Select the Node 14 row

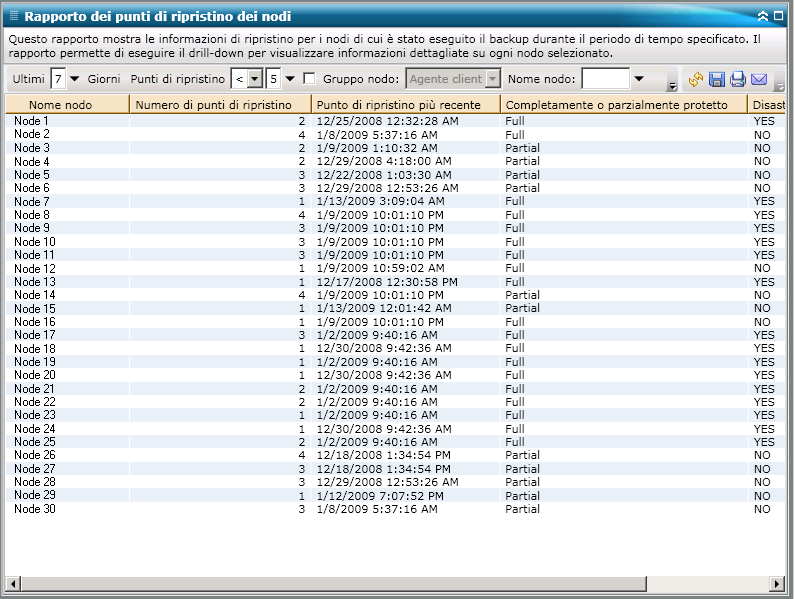click(395, 295)
